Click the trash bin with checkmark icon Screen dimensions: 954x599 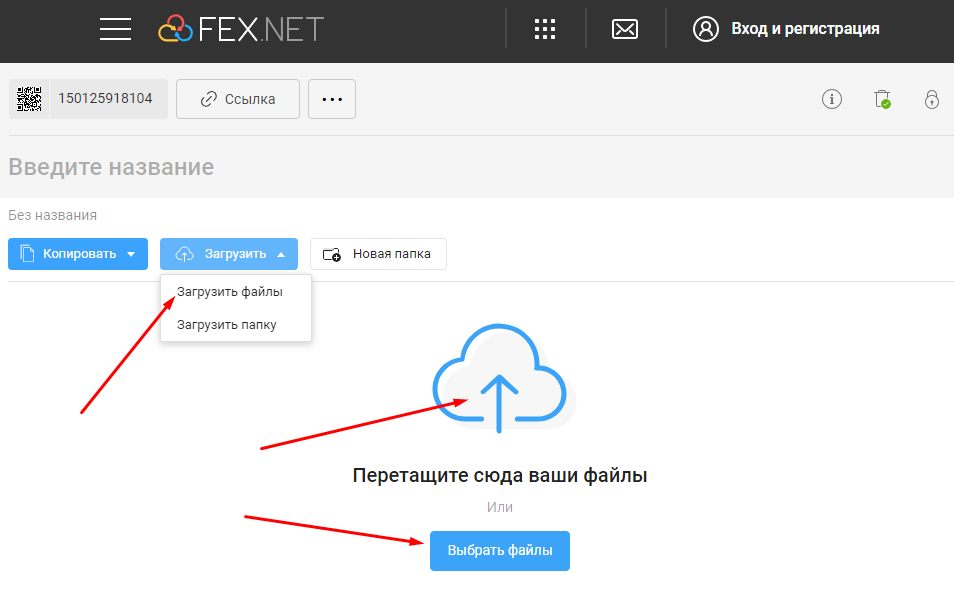pos(882,99)
